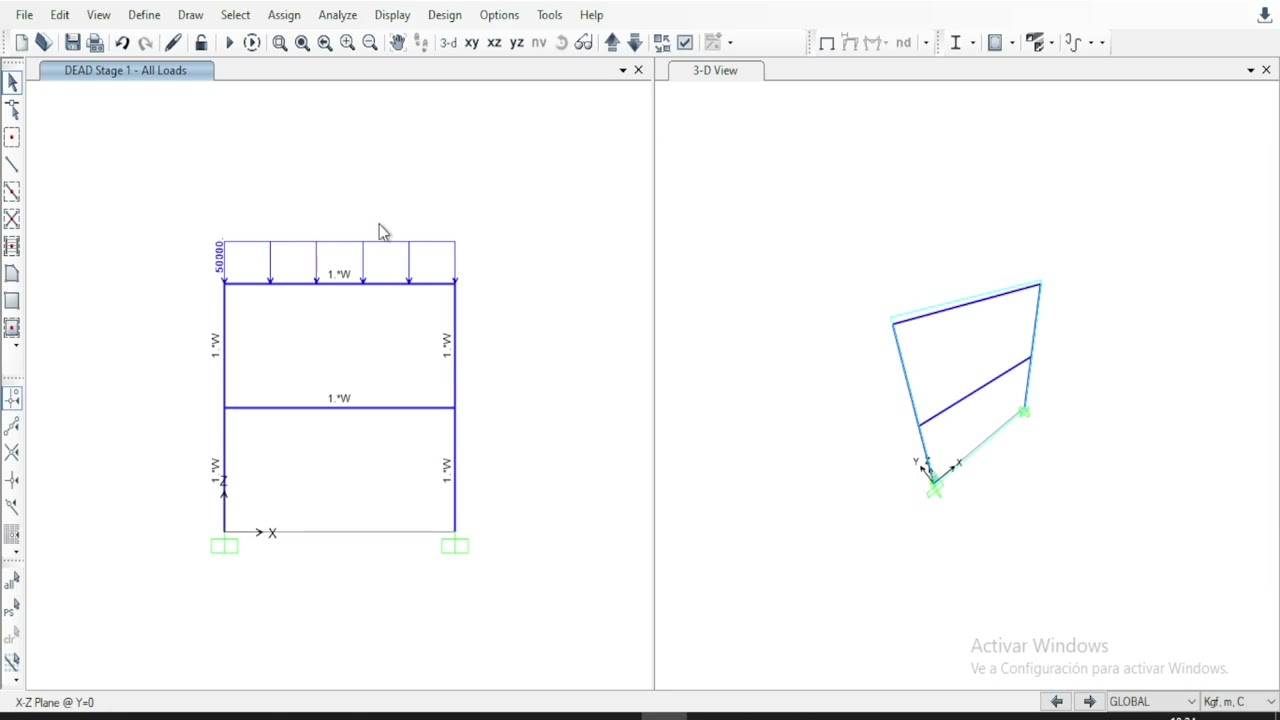Click the Rubber Band Zoom icon
The width and height of the screenshot is (1280, 720).
[280, 42]
